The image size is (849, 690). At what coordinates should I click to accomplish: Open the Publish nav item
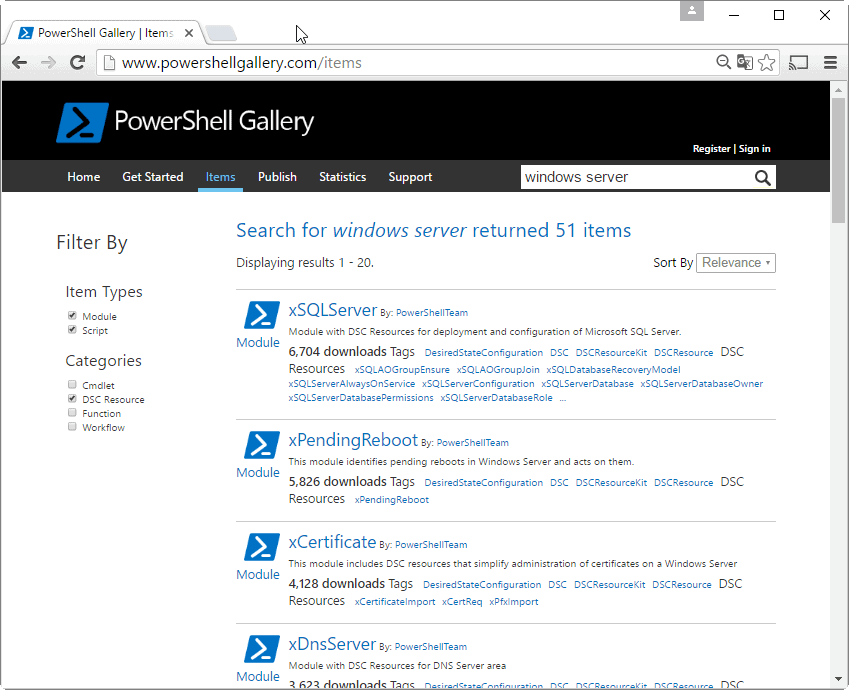pos(277,177)
